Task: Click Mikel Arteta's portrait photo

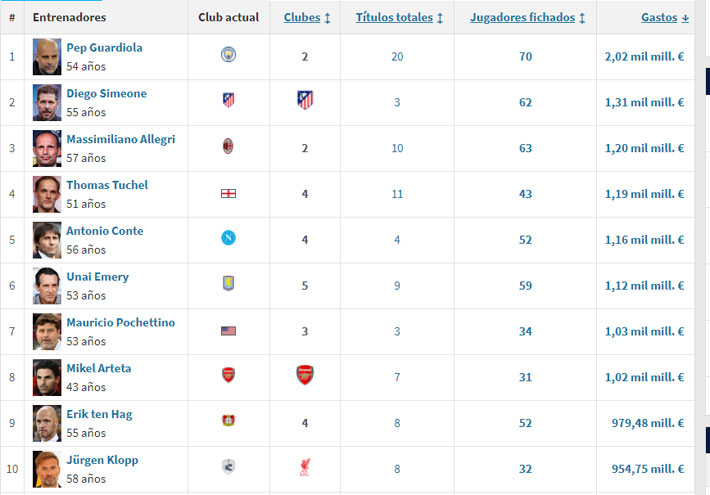Action: (46, 377)
